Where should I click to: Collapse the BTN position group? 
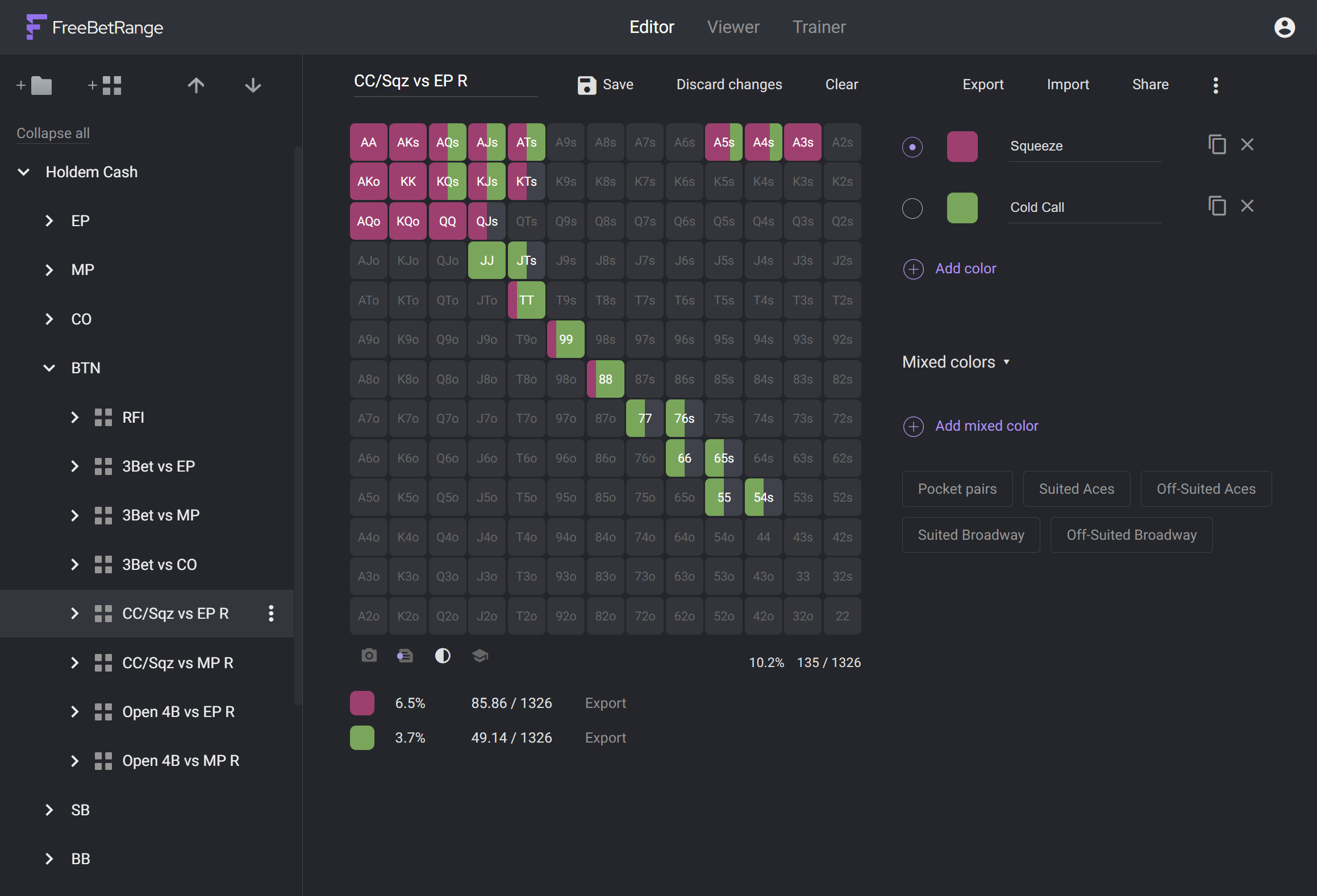[x=48, y=368]
